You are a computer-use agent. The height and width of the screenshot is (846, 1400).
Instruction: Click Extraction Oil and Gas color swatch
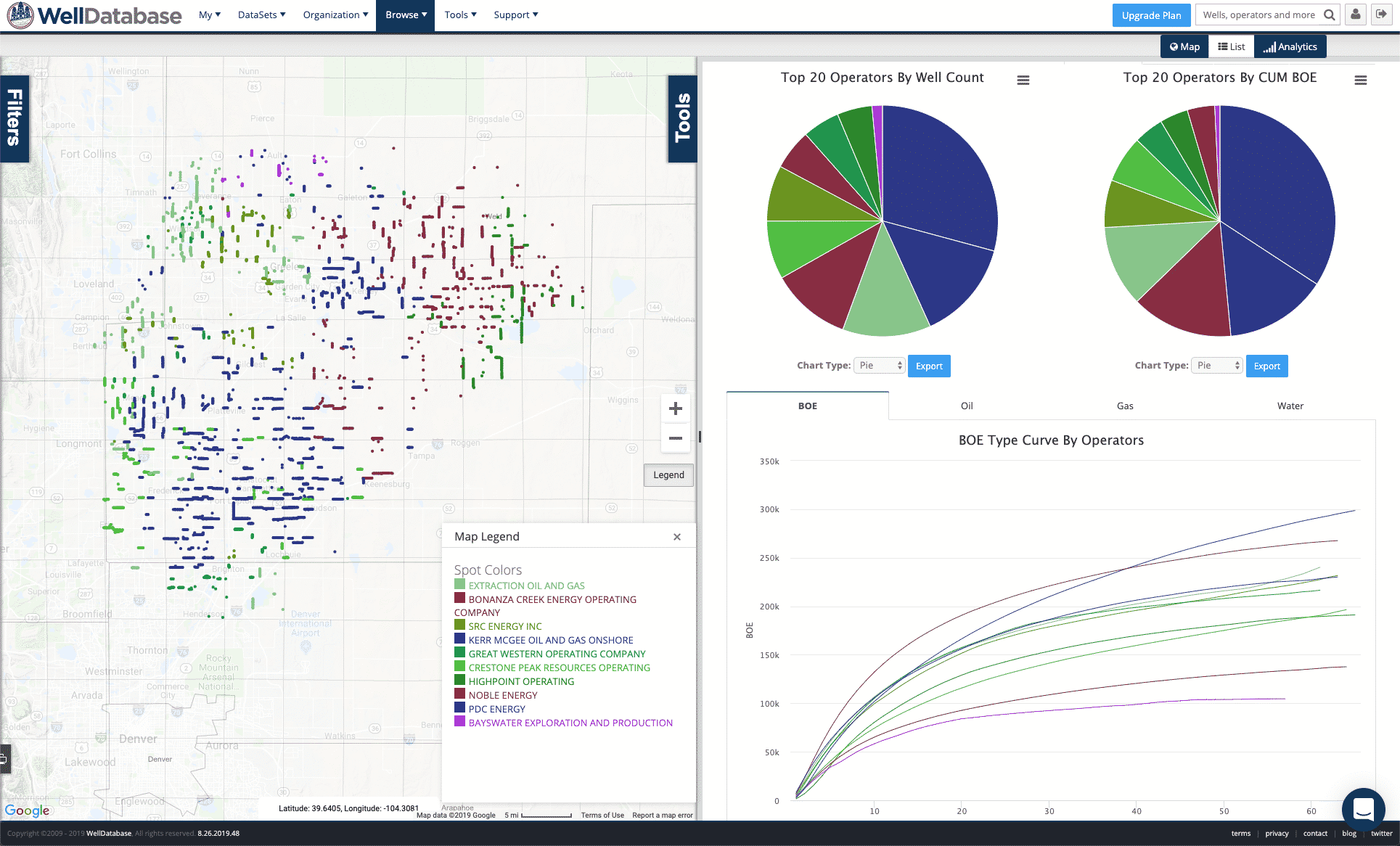coord(459,585)
